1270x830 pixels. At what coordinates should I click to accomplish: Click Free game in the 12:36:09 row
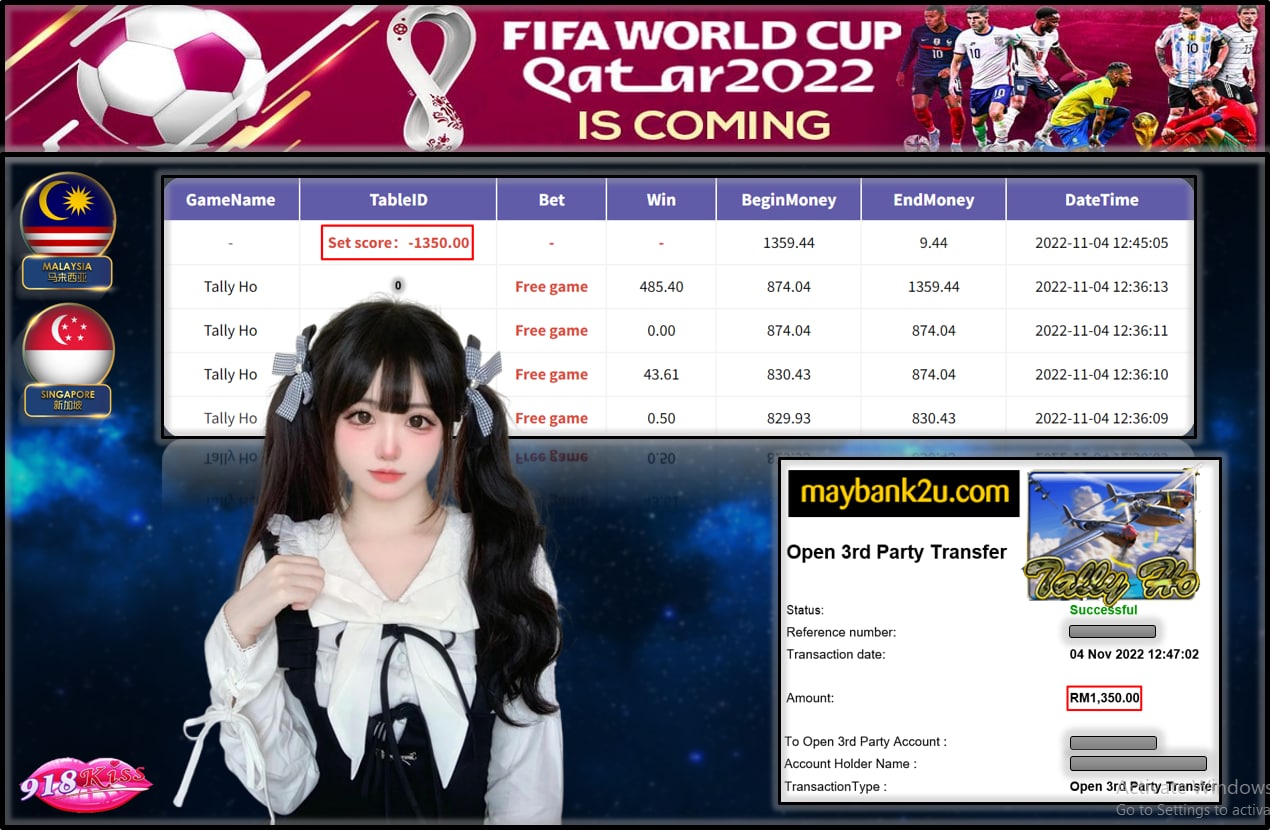551,419
